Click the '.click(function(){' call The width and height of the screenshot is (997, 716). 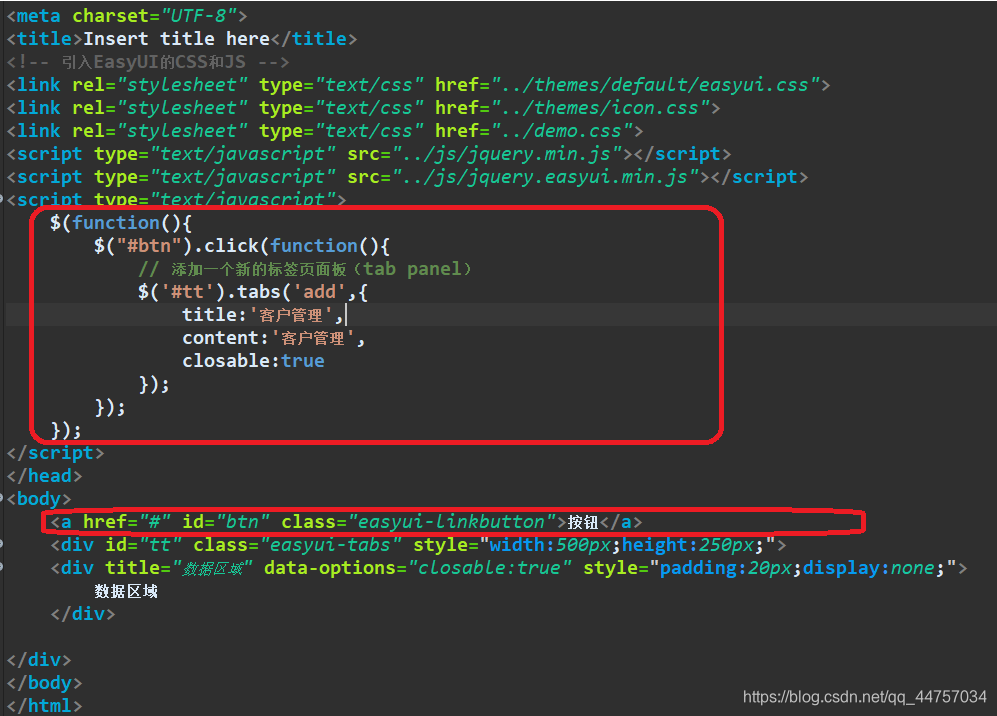[x=292, y=245]
